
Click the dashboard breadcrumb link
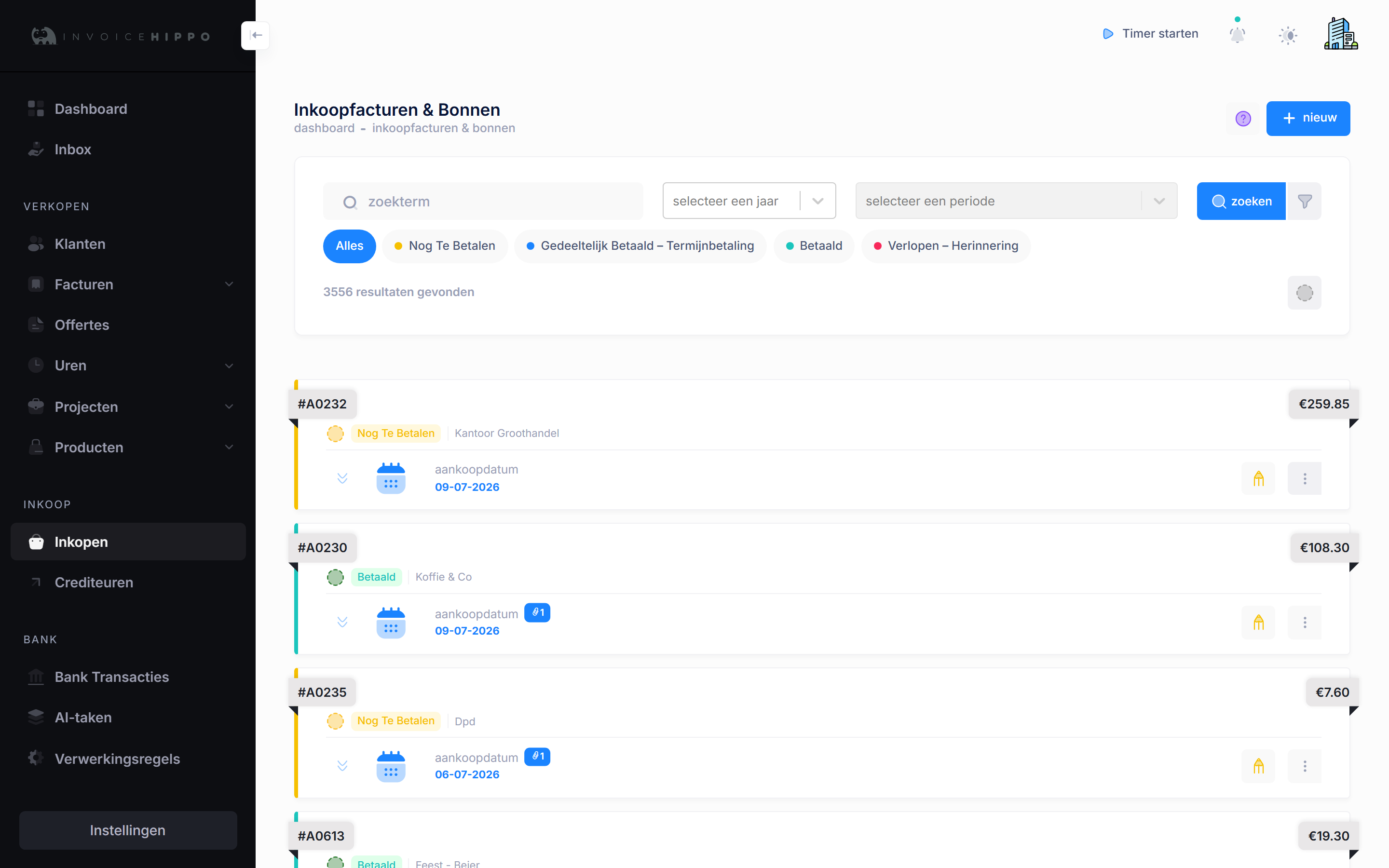(324, 128)
